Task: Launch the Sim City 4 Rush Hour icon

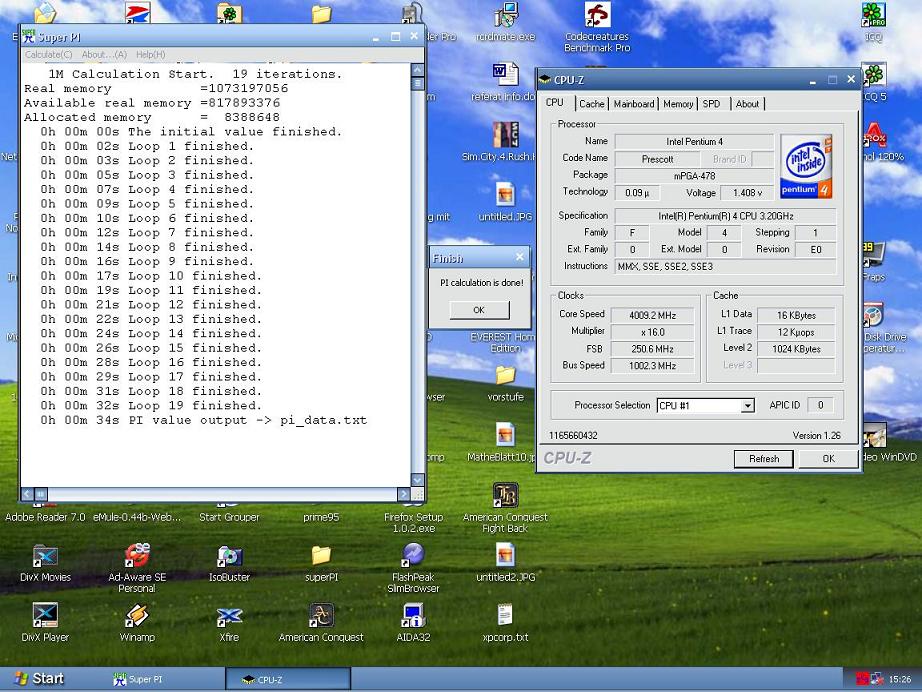Action: [505, 135]
